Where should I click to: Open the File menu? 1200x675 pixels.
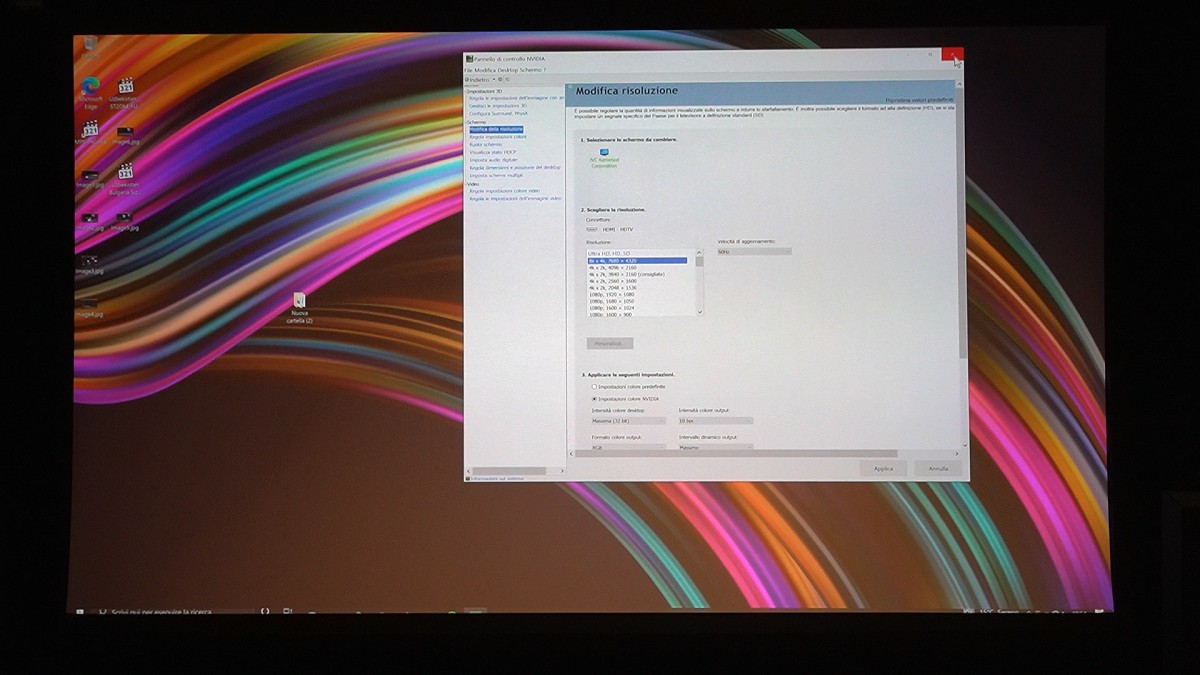pyautogui.click(x=469, y=70)
